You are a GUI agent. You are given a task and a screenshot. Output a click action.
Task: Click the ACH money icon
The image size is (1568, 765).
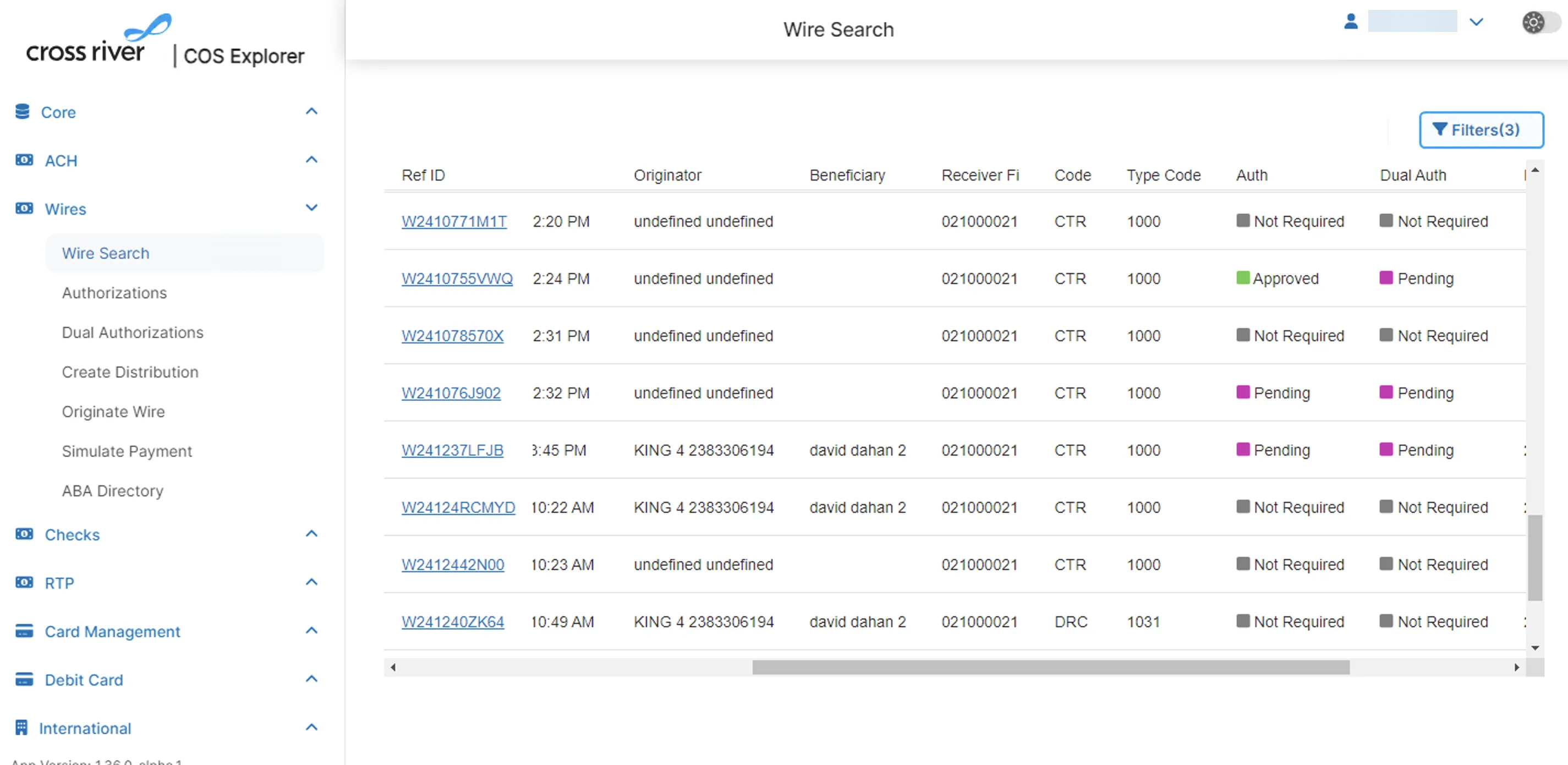[24, 160]
